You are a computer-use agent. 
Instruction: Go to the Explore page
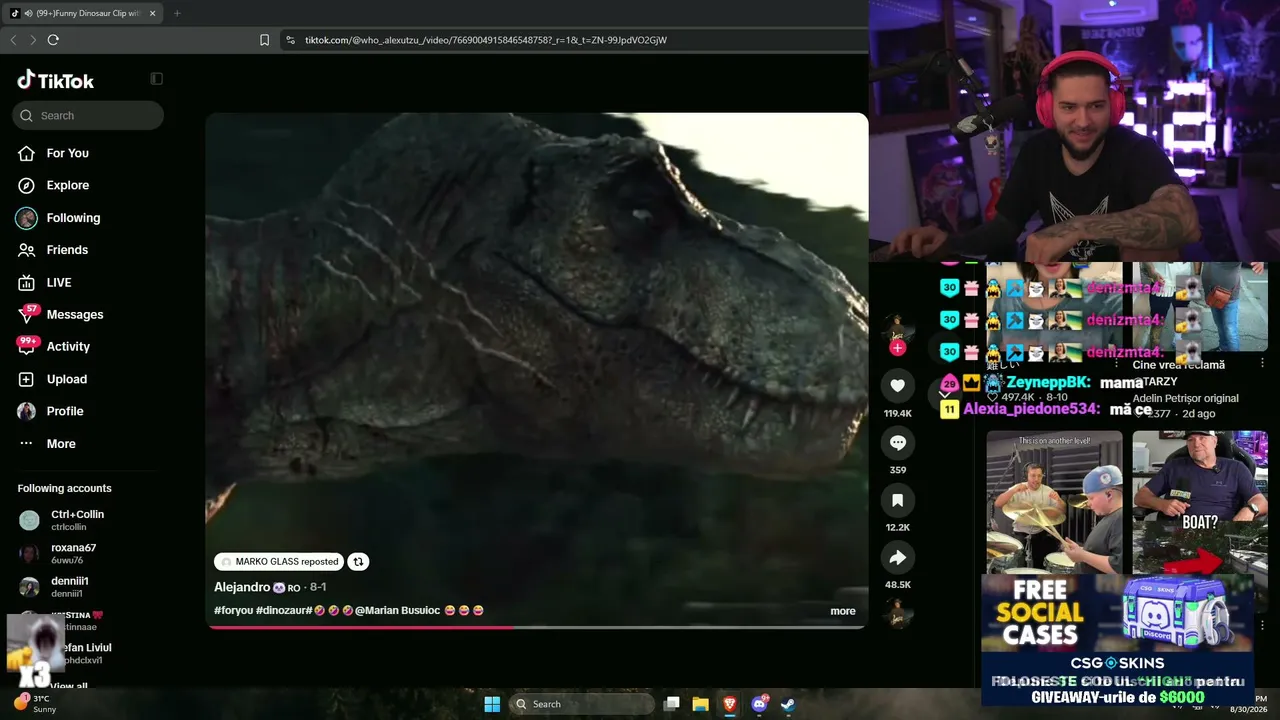[67, 185]
